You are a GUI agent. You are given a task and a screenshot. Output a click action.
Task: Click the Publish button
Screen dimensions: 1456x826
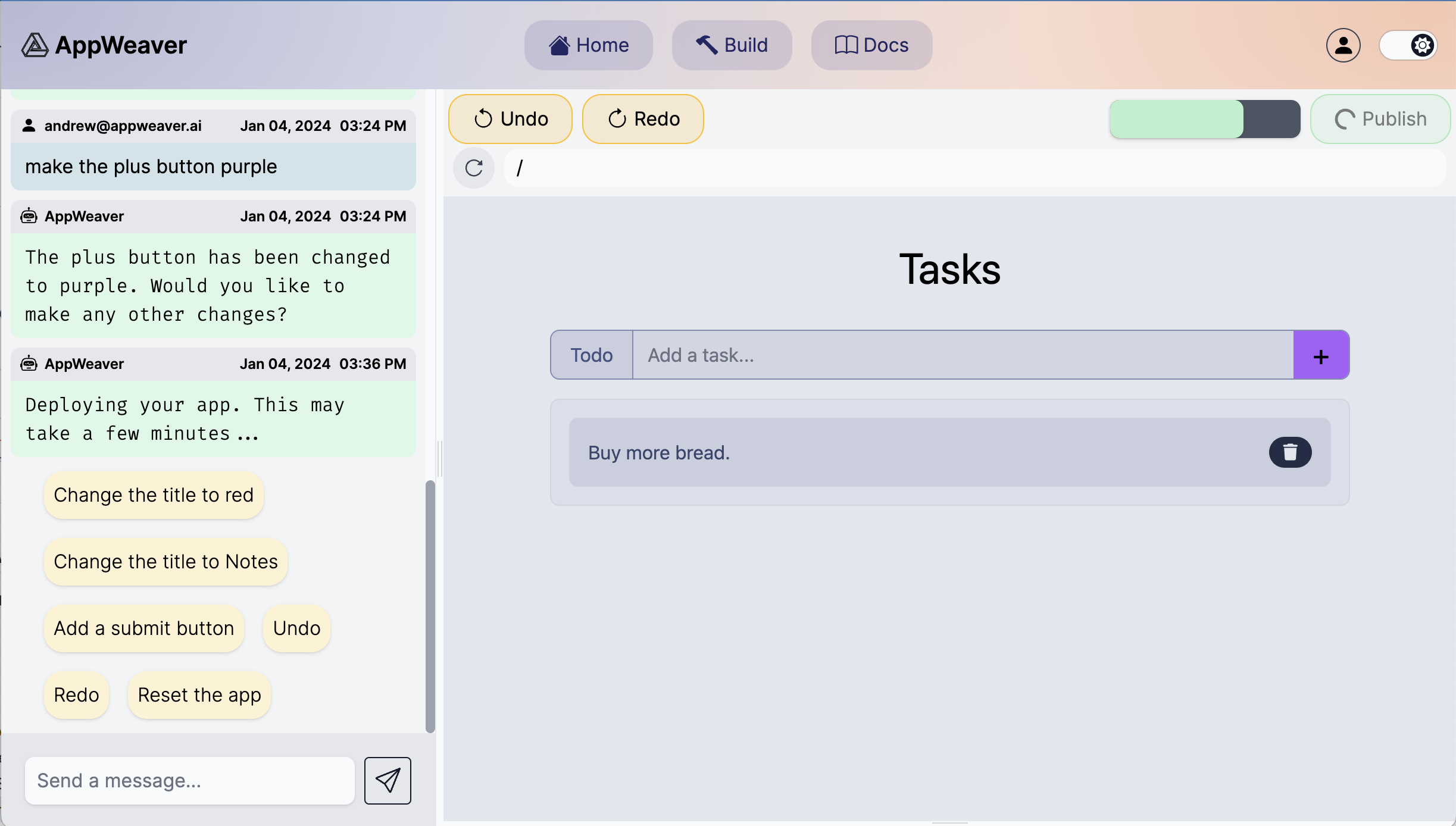click(x=1380, y=119)
